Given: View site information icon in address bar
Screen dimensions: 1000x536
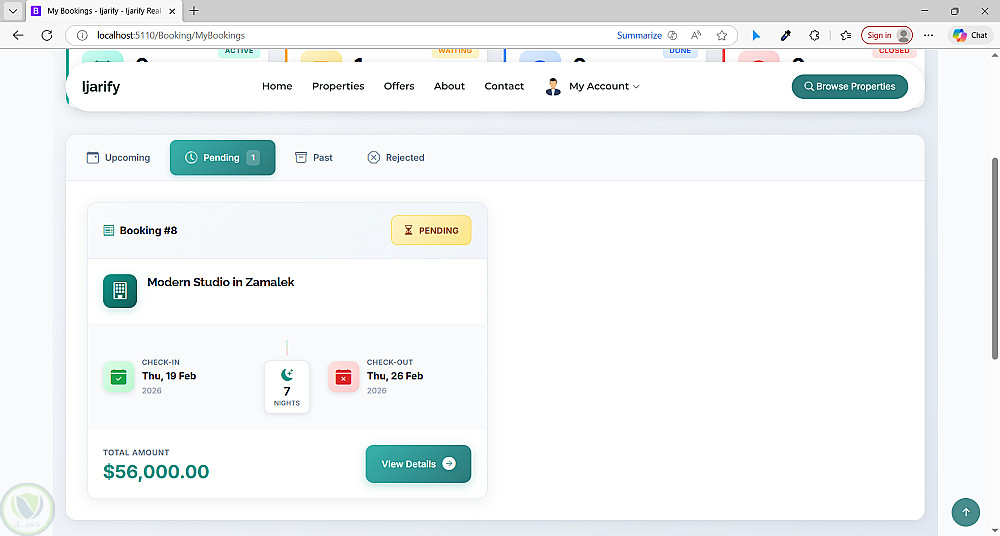Looking at the screenshot, I should [x=82, y=36].
